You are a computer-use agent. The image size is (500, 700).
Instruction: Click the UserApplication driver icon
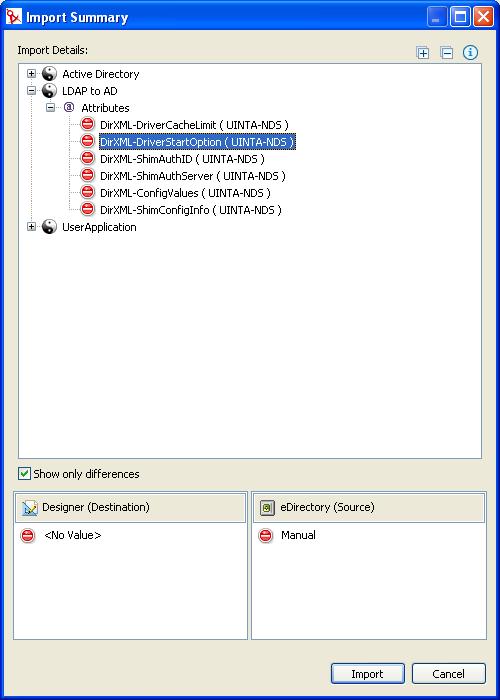[x=49, y=227]
